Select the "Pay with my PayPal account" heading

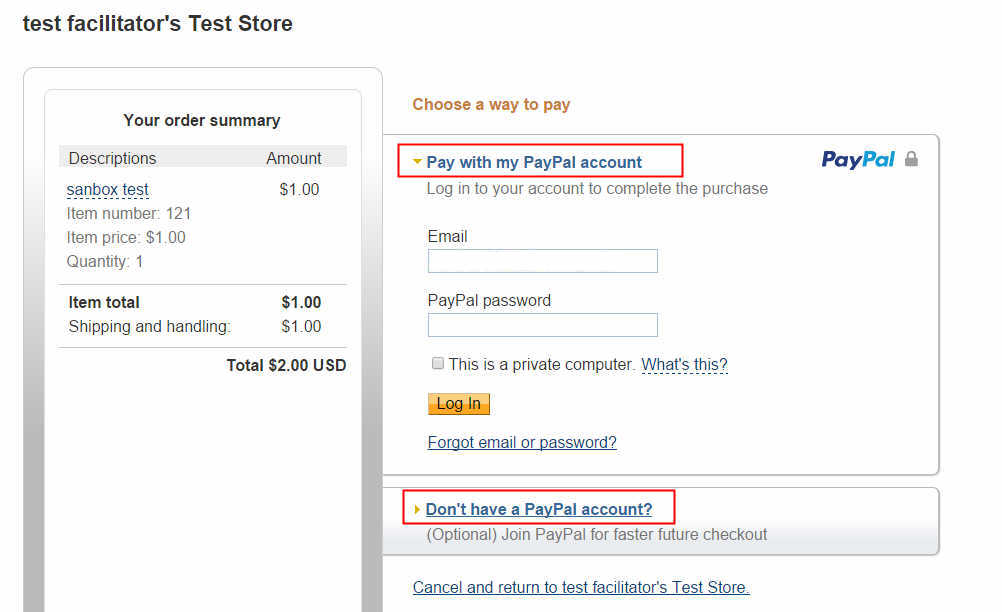pos(534,162)
